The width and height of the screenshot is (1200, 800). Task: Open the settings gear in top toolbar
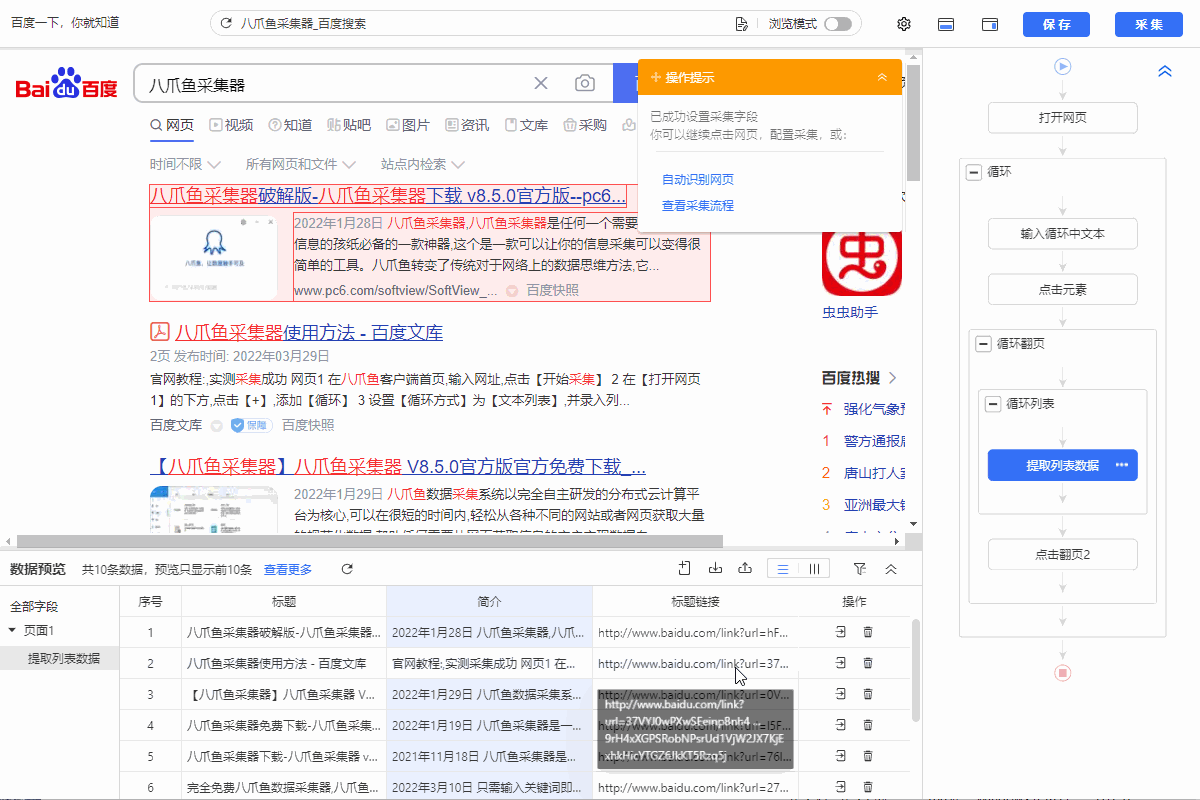pos(904,24)
